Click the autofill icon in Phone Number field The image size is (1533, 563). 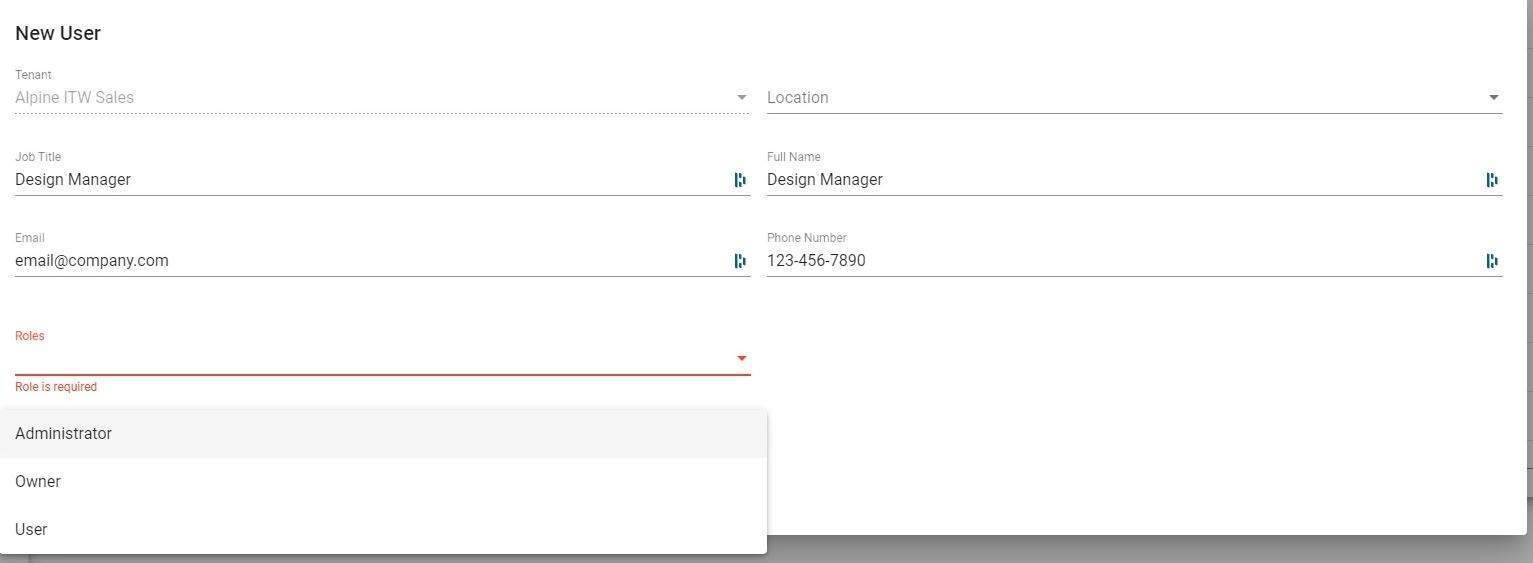click(x=1492, y=261)
